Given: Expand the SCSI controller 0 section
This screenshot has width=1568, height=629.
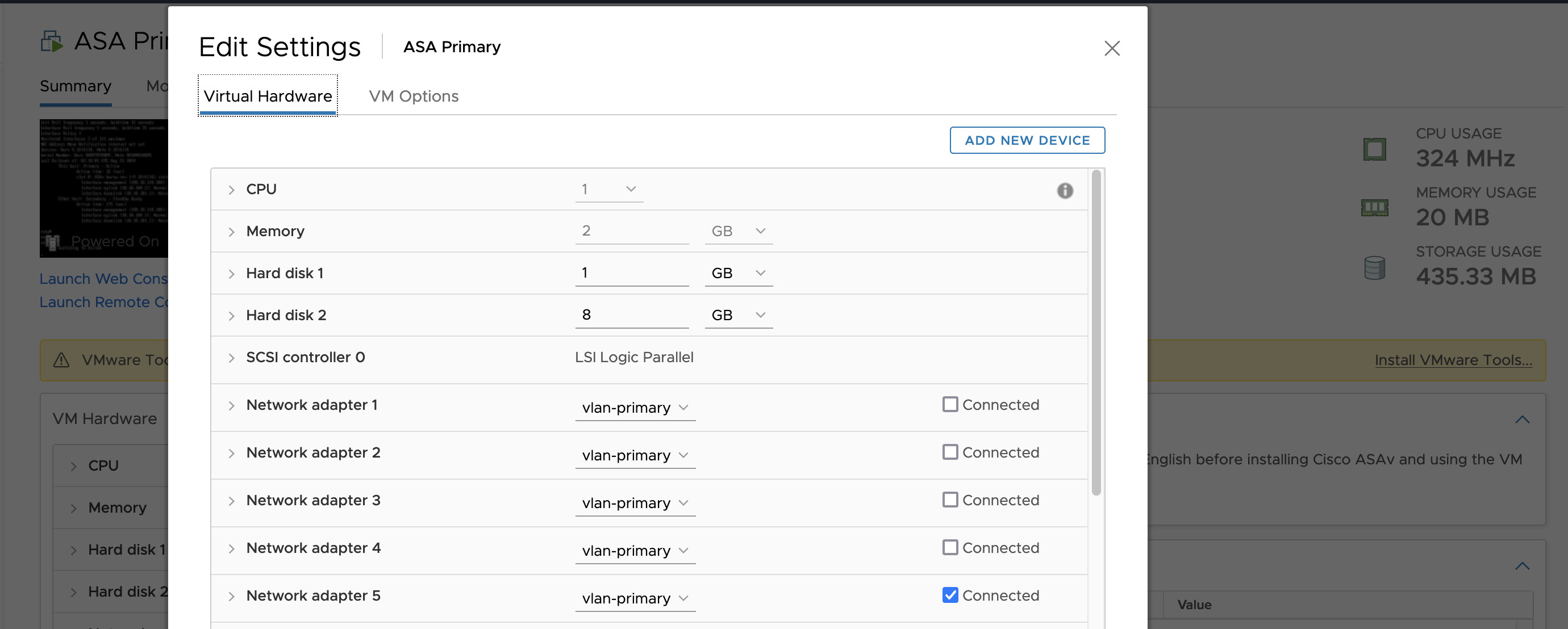Looking at the screenshot, I should [x=231, y=358].
